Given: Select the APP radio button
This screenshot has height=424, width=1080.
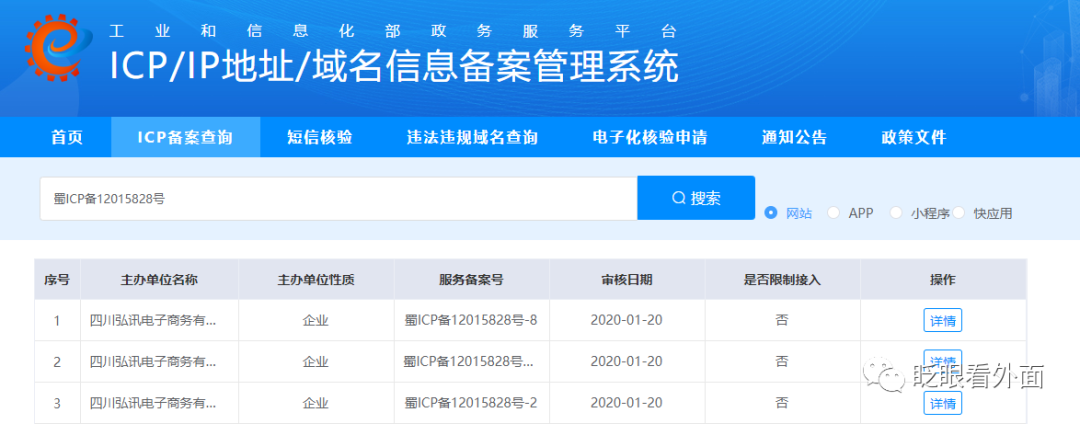Looking at the screenshot, I should tap(833, 213).
